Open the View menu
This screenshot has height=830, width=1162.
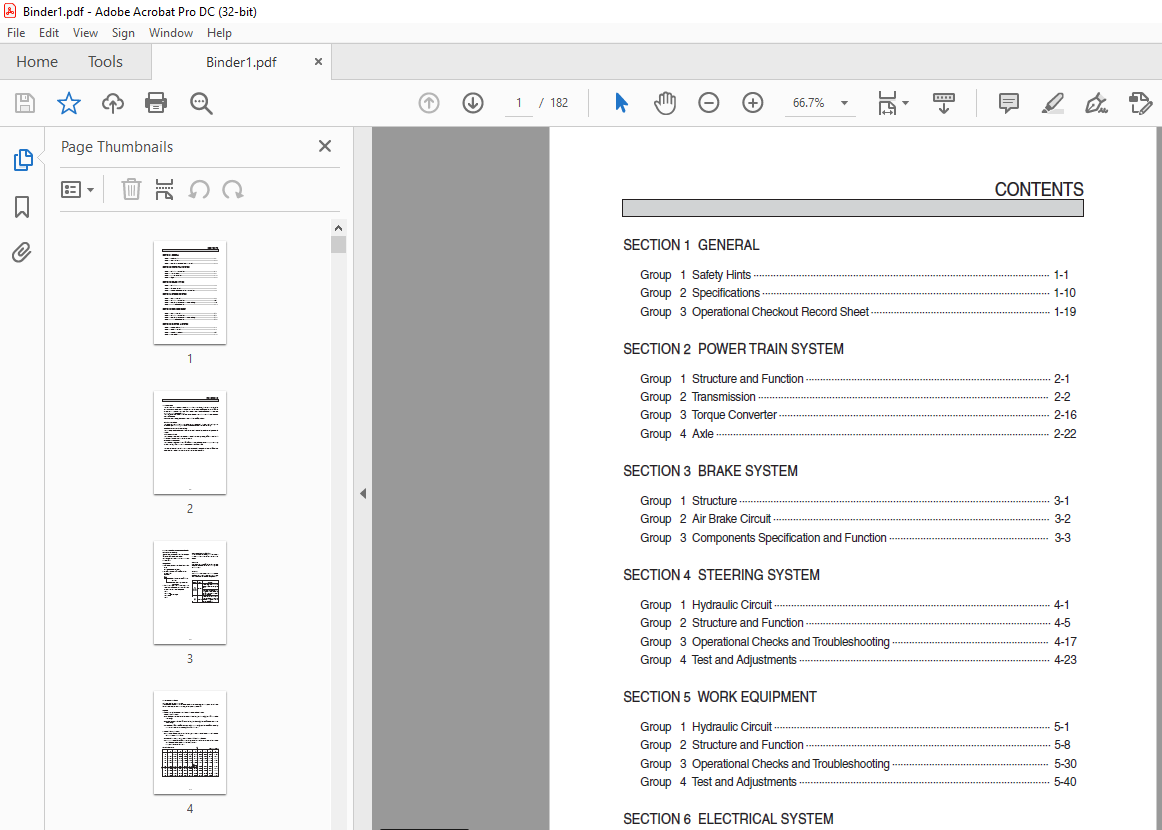85,33
